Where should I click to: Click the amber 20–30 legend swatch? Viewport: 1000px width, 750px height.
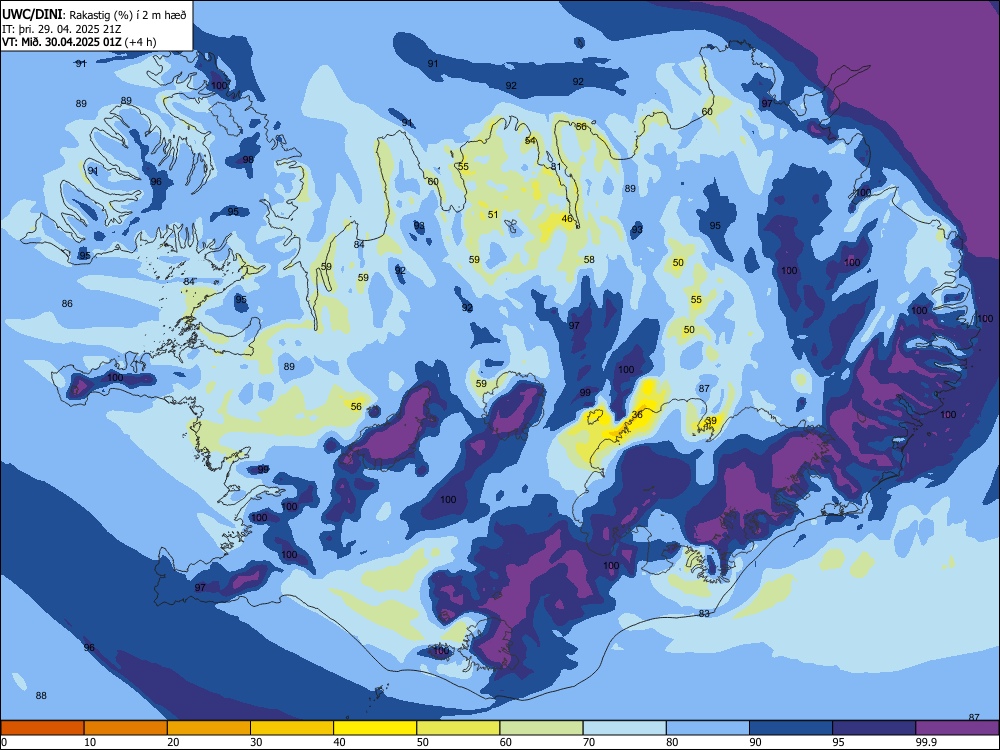[209, 728]
